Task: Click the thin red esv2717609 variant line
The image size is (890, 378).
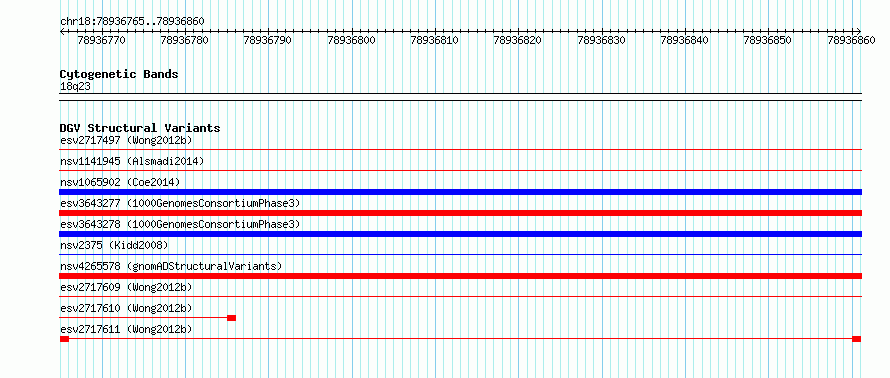Action: 460,296
